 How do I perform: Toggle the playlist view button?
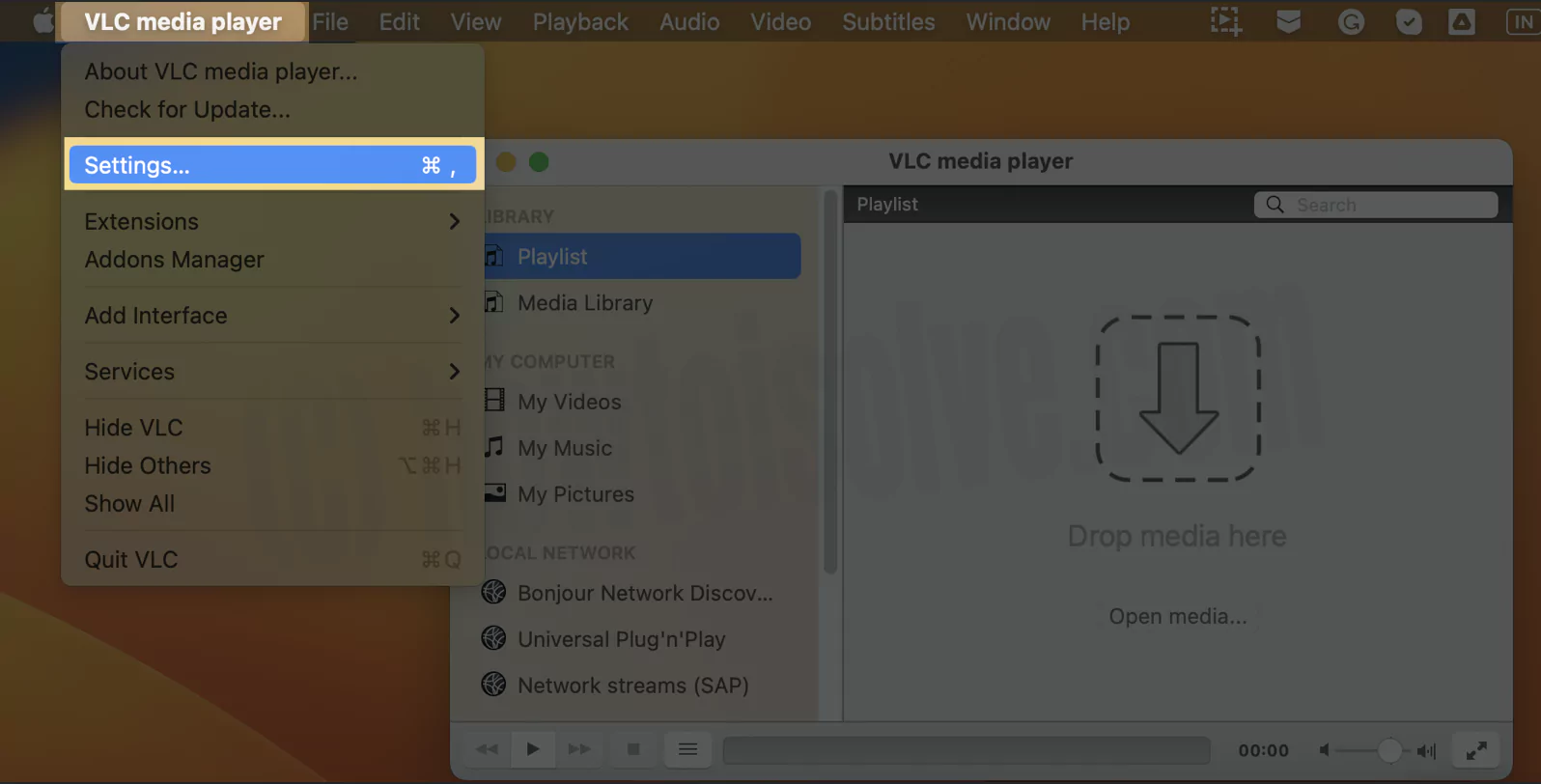pos(687,749)
